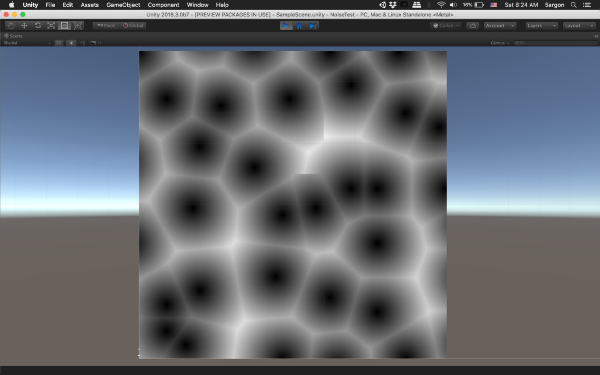
Task: Select the Rect Transform tool
Action: click(x=65, y=26)
